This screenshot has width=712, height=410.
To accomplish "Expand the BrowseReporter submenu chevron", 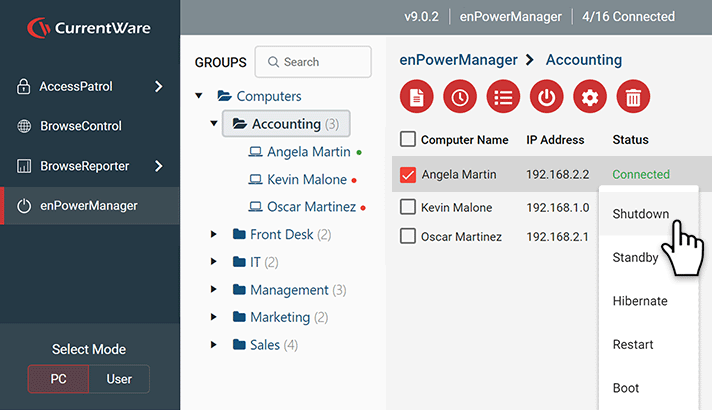I will pos(158,166).
